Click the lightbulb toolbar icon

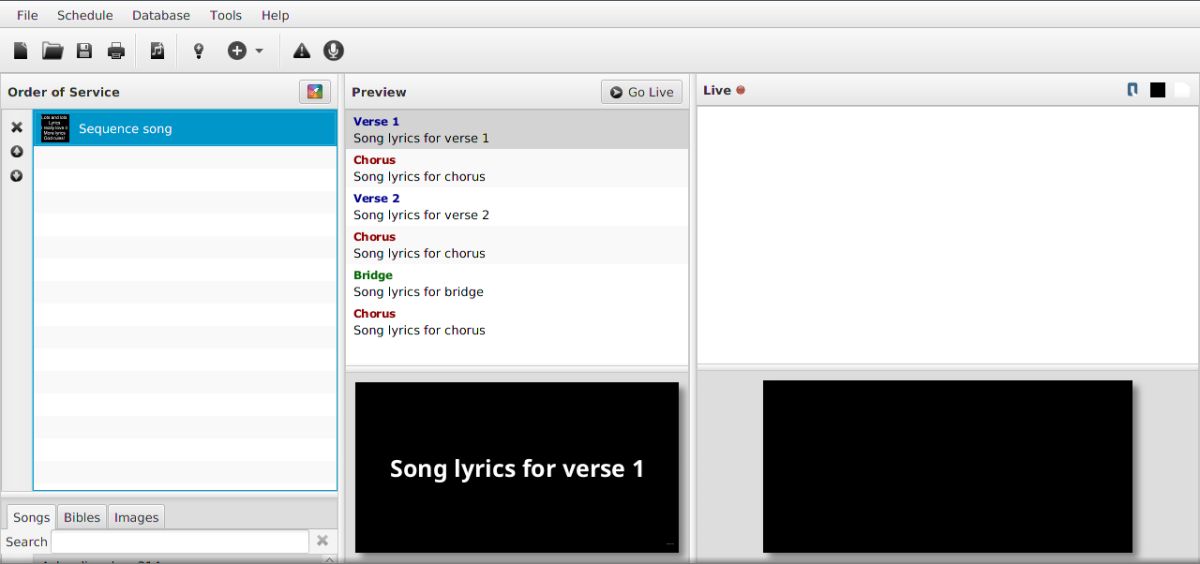[198, 51]
